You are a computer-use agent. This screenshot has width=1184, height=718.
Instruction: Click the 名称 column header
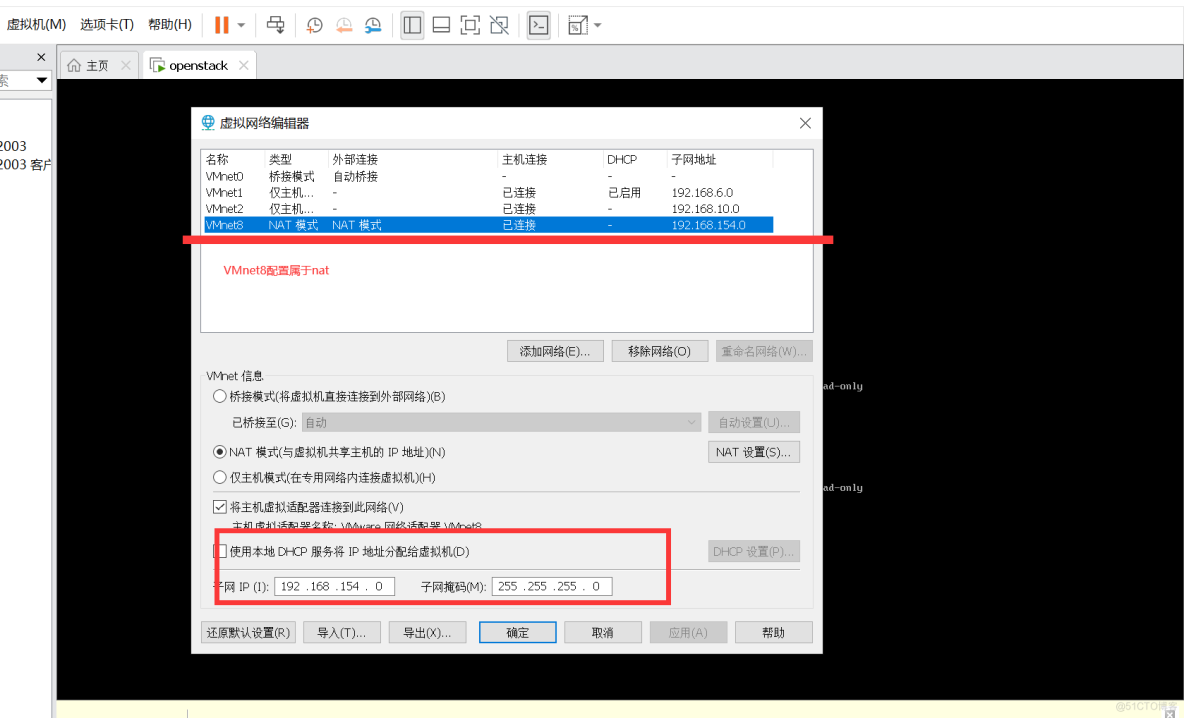233,159
